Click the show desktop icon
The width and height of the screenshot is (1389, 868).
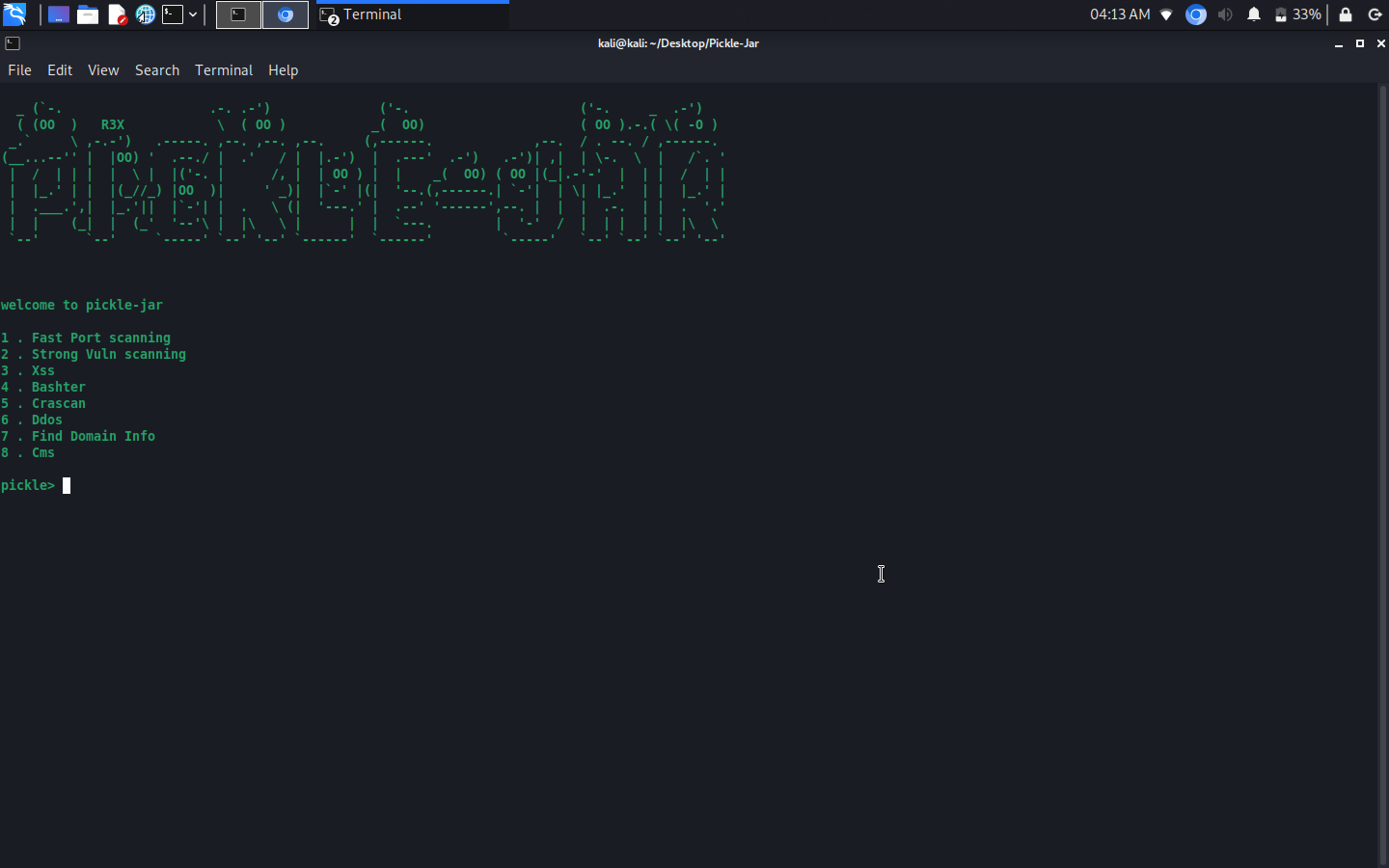[59, 14]
